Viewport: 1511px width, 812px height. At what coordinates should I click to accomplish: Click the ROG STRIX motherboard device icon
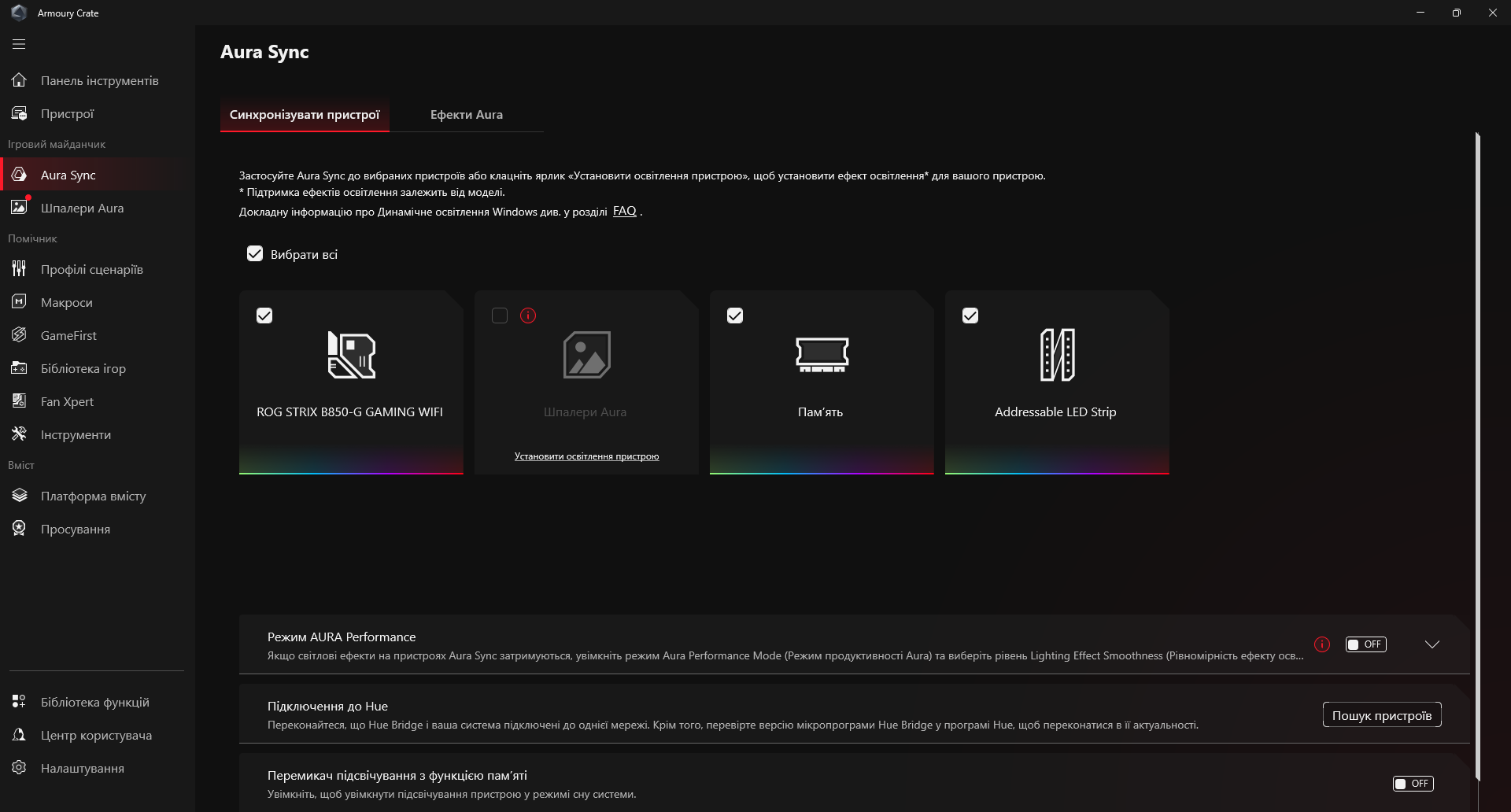click(351, 355)
